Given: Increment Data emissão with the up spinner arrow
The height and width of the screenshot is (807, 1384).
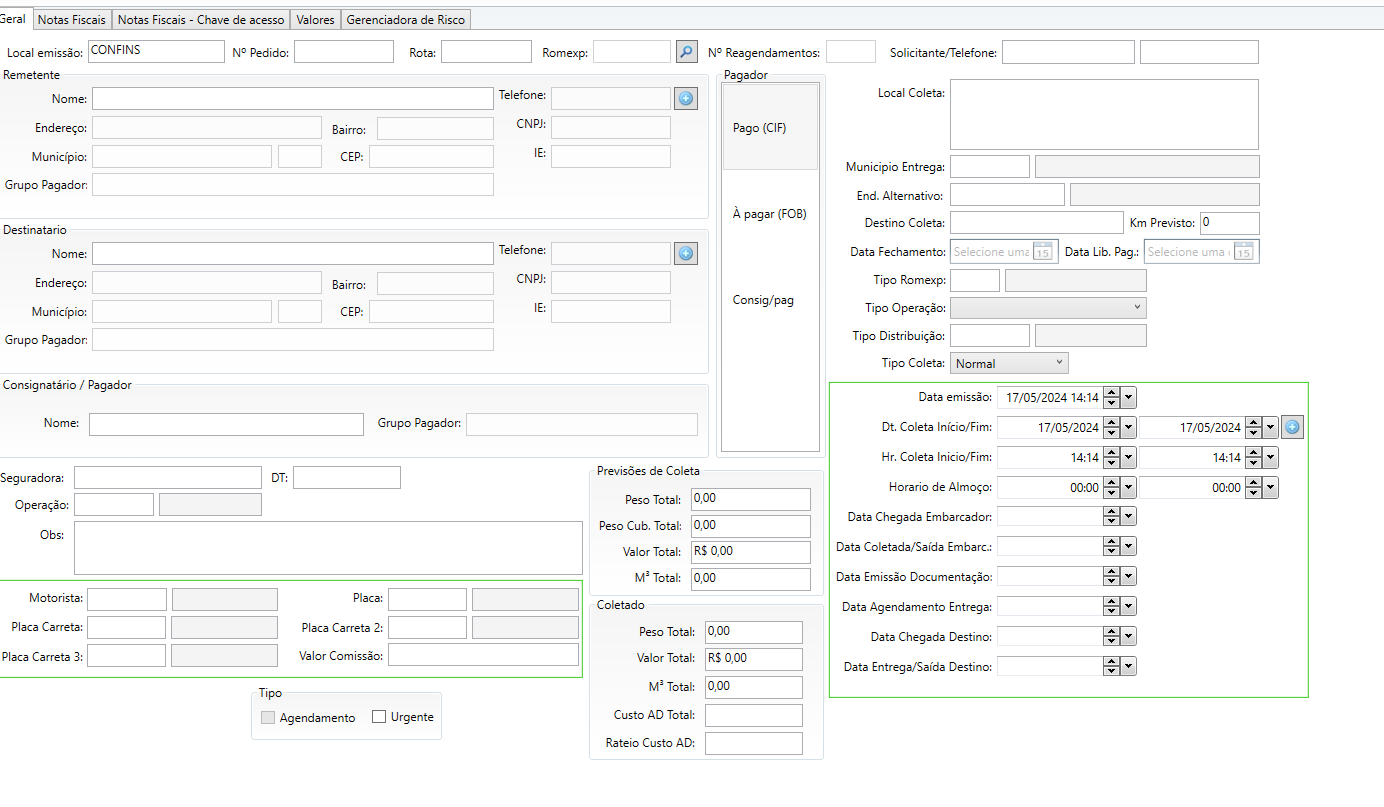Looking at the screenshot, I should click(1111, 393).
